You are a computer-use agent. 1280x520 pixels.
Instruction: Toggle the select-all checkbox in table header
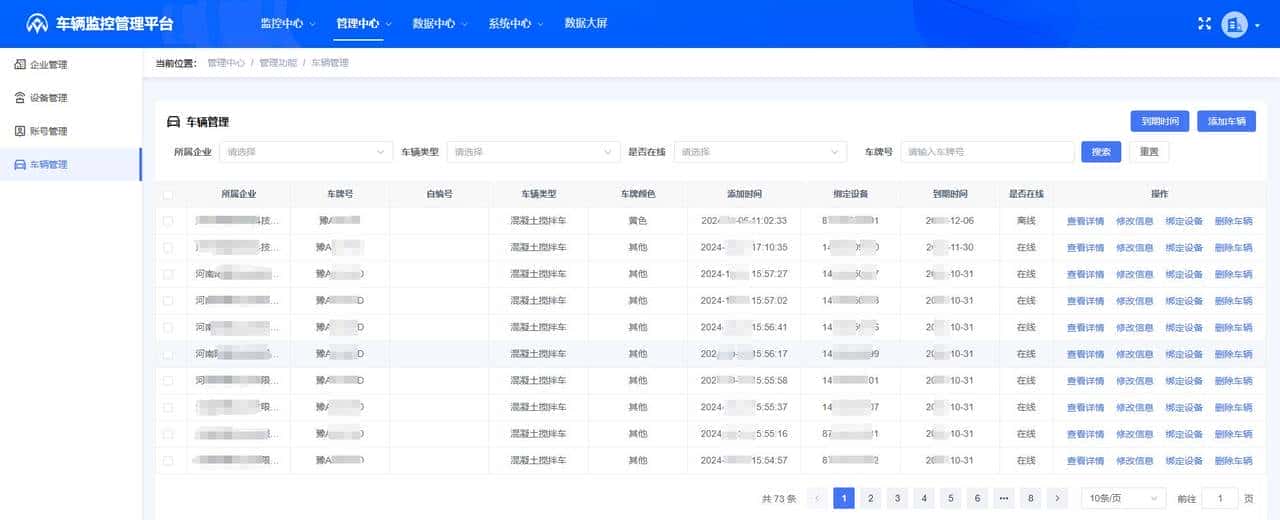pos(168,194)
